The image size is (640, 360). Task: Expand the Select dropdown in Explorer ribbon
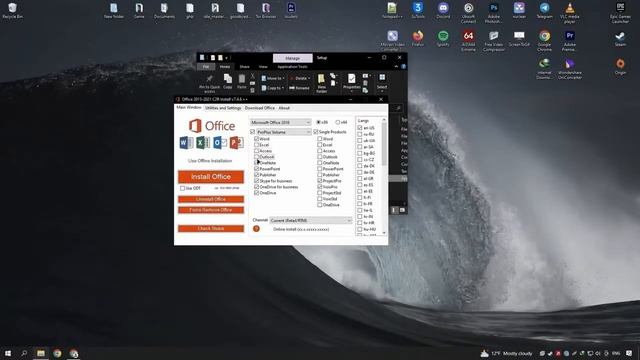(382, 90)
